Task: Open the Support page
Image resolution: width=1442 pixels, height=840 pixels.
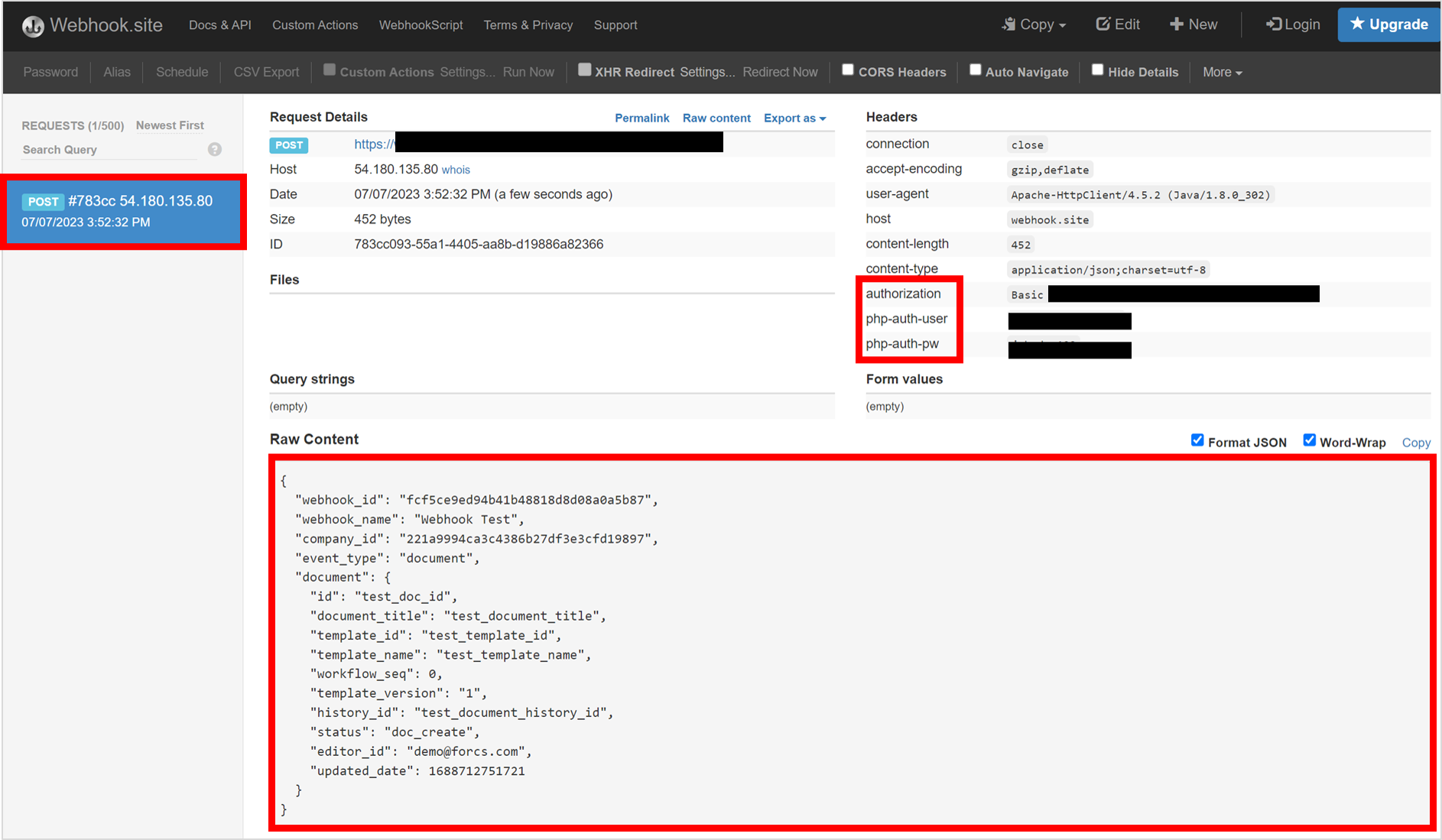Action: point(615,25)
